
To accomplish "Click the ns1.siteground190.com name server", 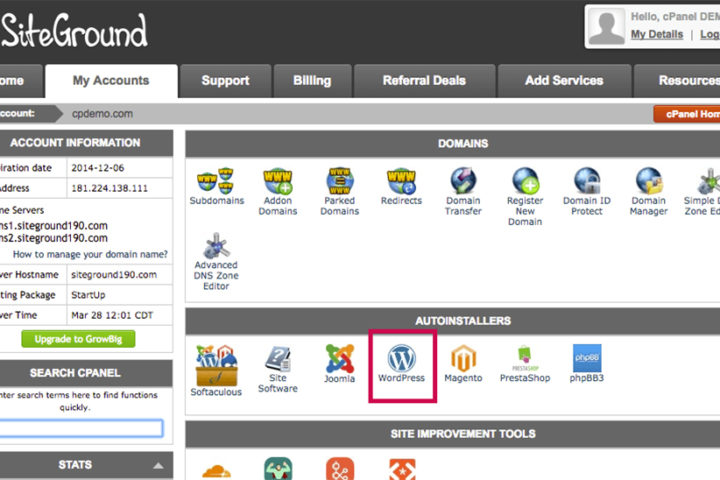I will point(54,226).
